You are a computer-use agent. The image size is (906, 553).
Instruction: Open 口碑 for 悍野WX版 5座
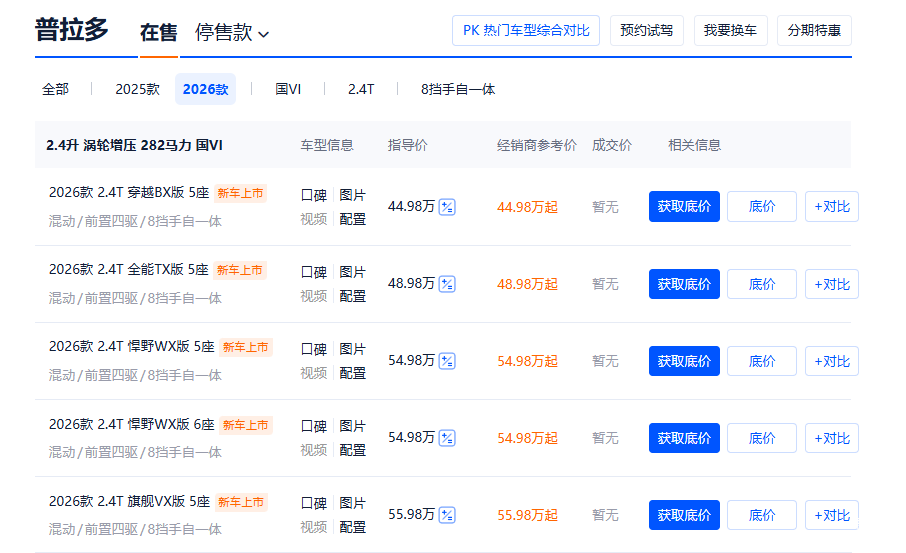[x=314, y=349]
